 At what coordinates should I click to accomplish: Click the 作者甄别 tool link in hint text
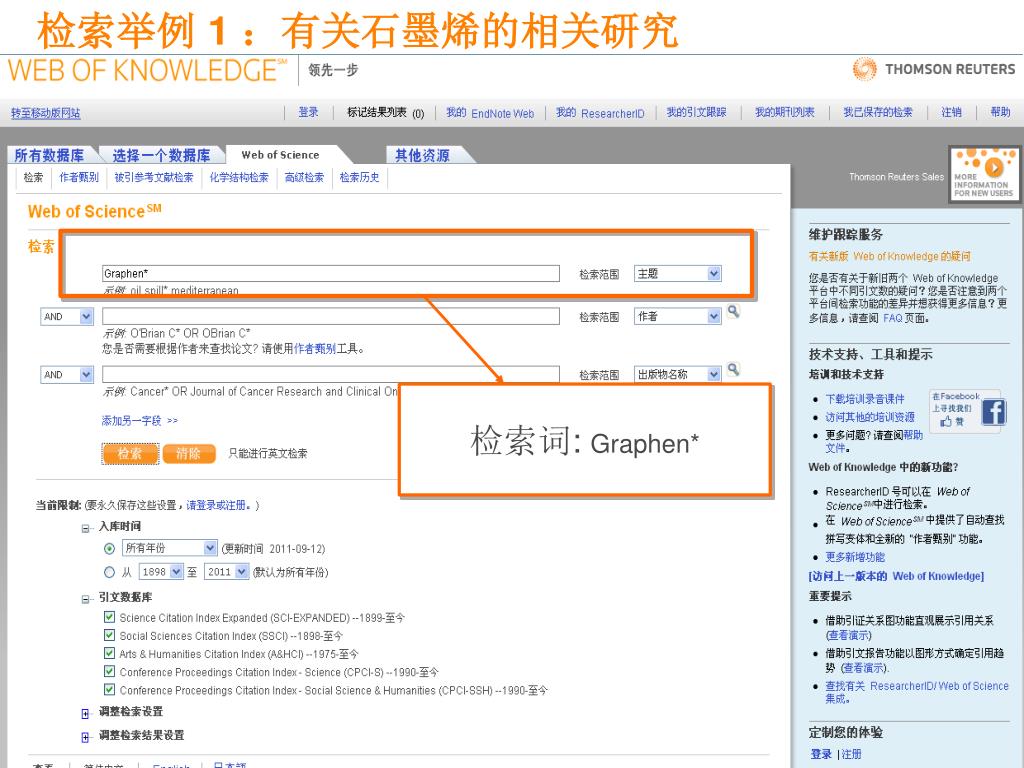click(315, 349)
